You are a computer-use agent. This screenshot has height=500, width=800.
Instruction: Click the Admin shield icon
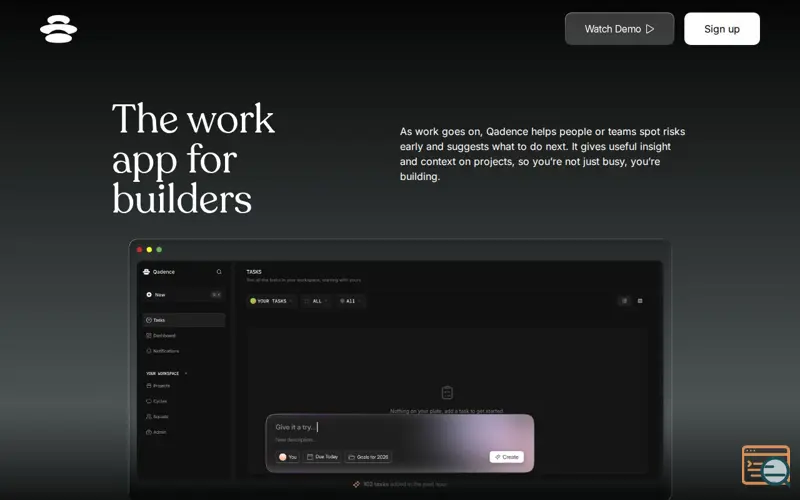click(149, 432)
